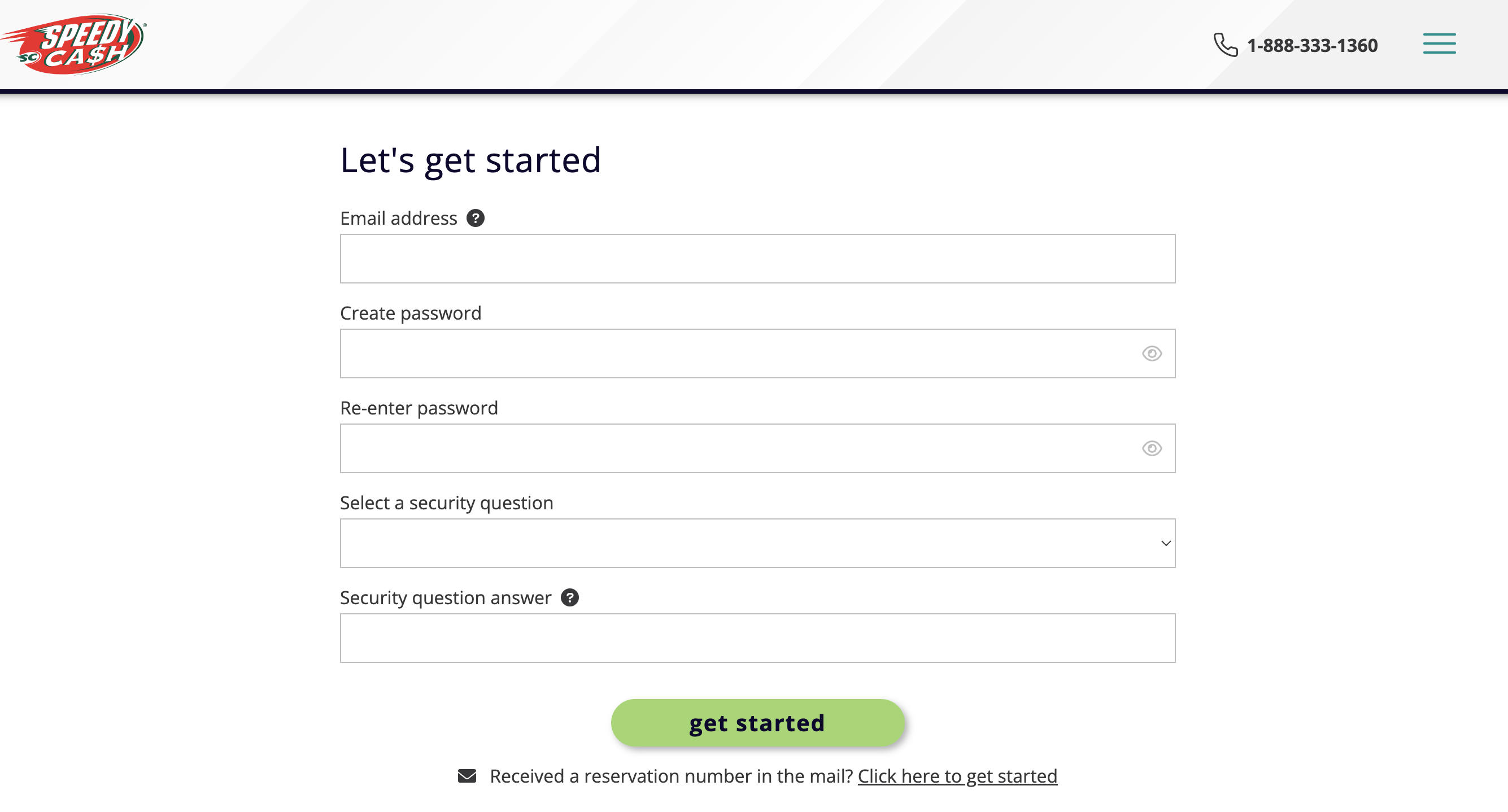
Task: Click the Security question answer input field
Action: click(757, 638)
